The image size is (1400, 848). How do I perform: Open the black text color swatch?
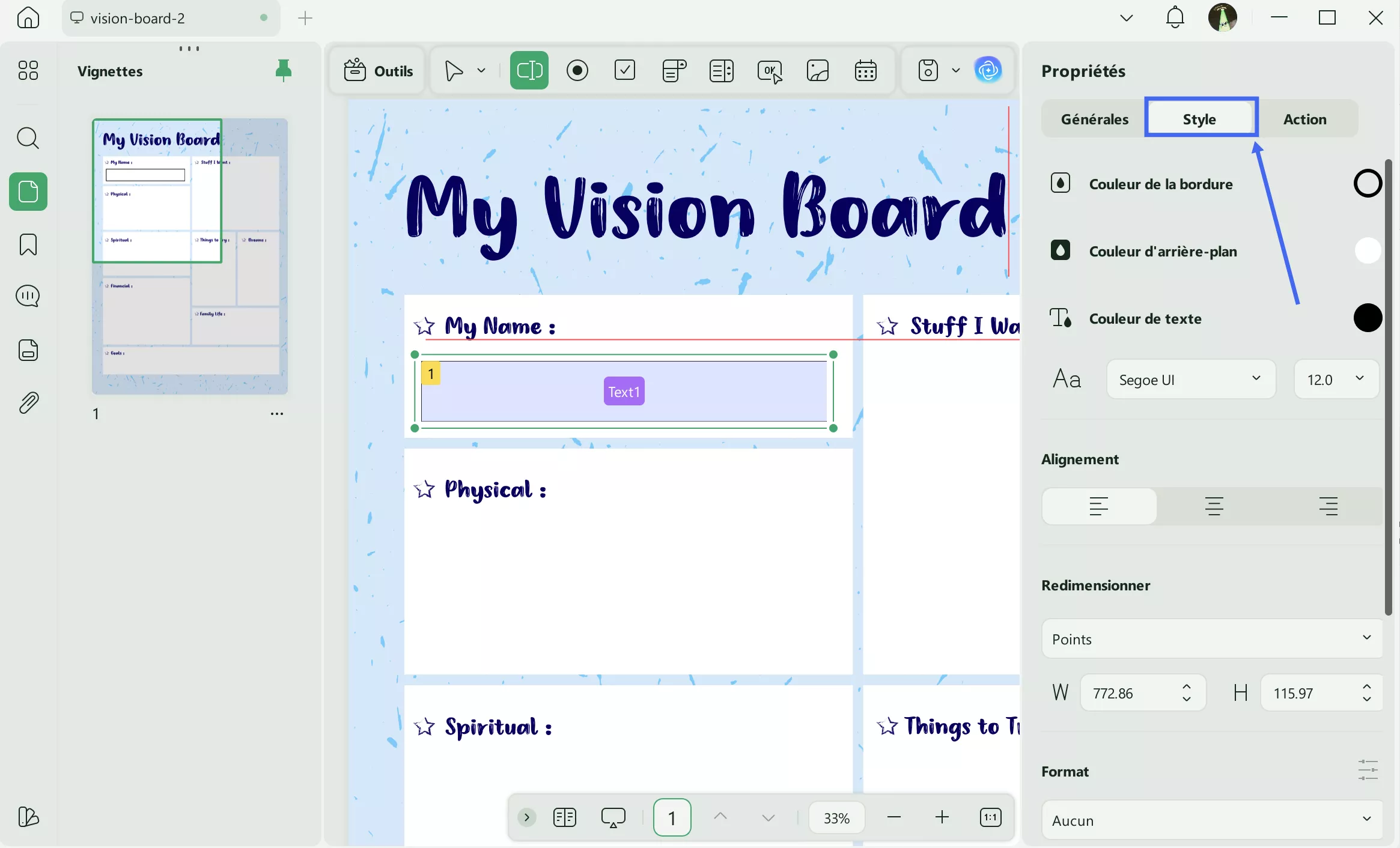[x=1368, y=318]
